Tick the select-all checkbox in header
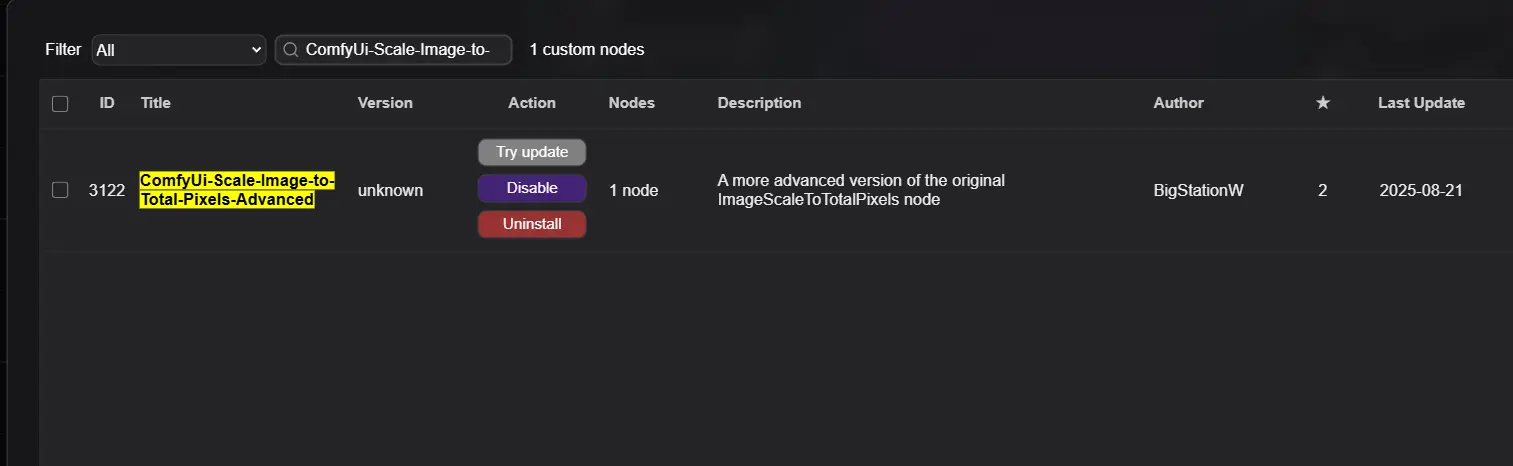This screenshot has height=466, width=1513. (x=60, y=103)
